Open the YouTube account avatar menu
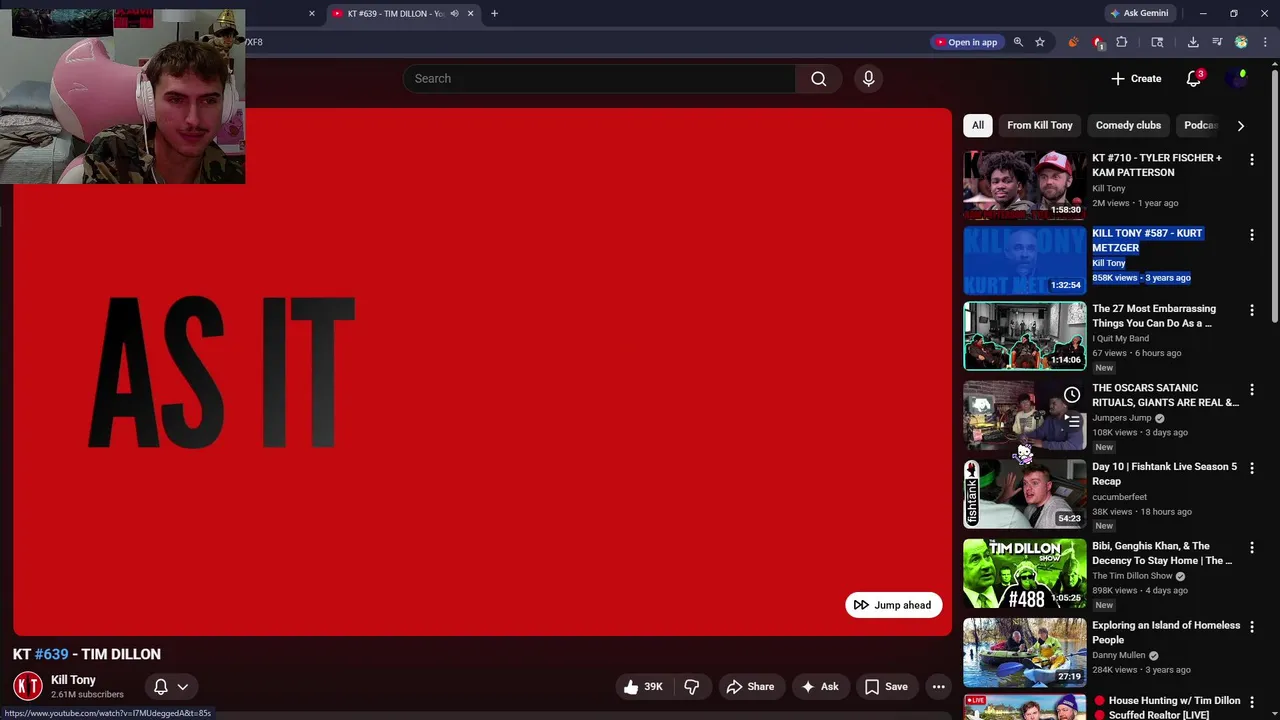 [x=1239, y=79]
